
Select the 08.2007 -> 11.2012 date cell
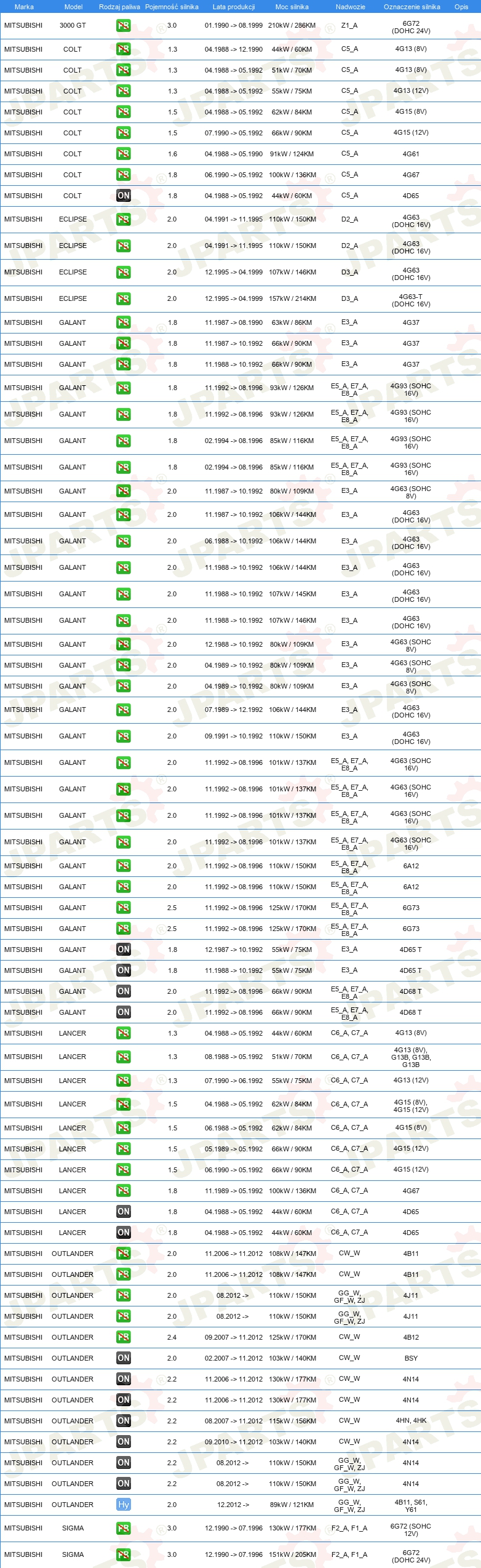(234, 1420)
